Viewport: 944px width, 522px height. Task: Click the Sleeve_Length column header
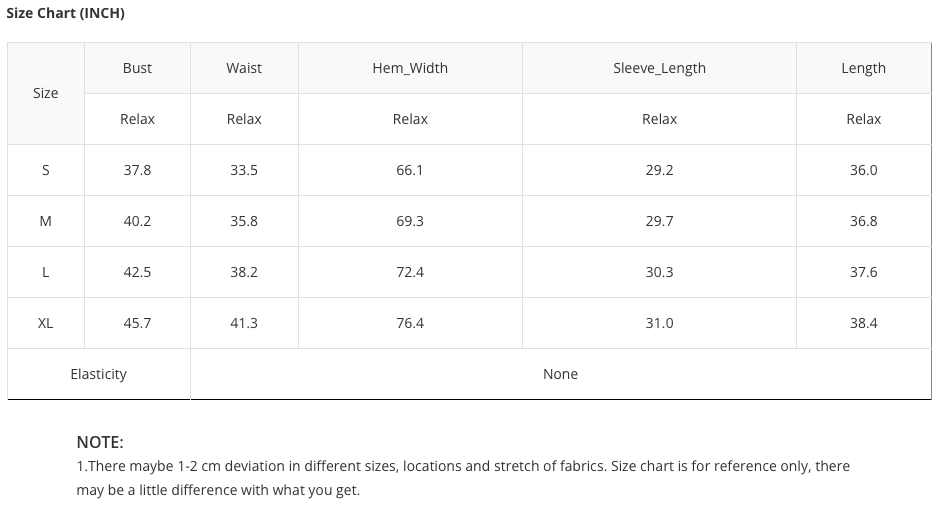tap(659, 68)
